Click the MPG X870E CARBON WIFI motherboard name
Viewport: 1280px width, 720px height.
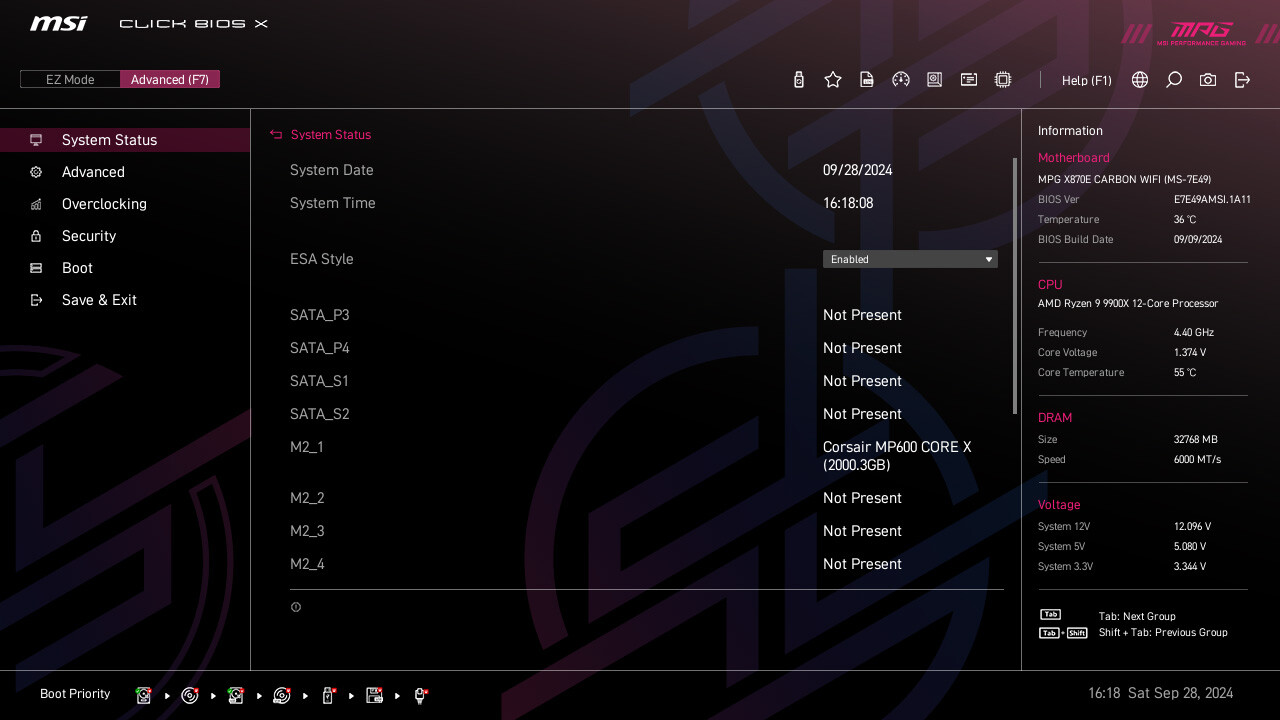point(1124,180)
